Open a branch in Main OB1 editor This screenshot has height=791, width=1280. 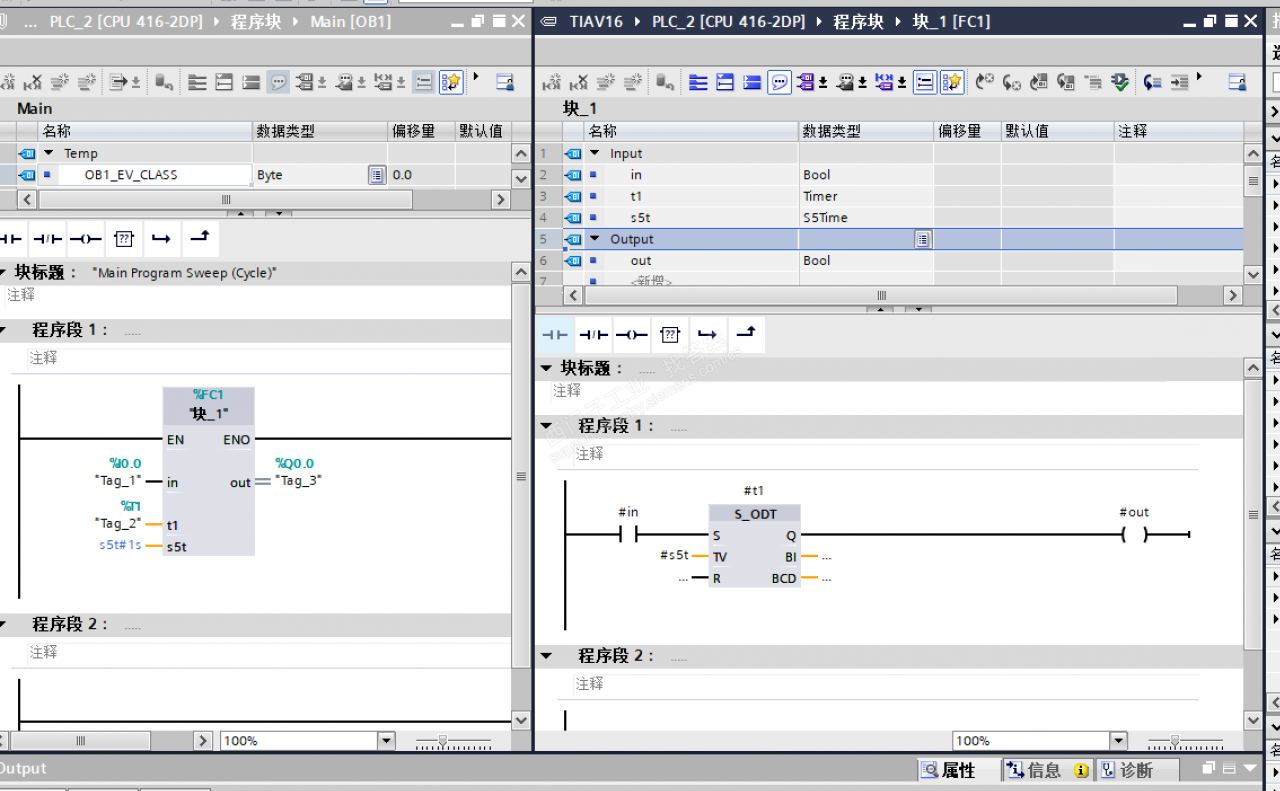(x=161, y=239)
